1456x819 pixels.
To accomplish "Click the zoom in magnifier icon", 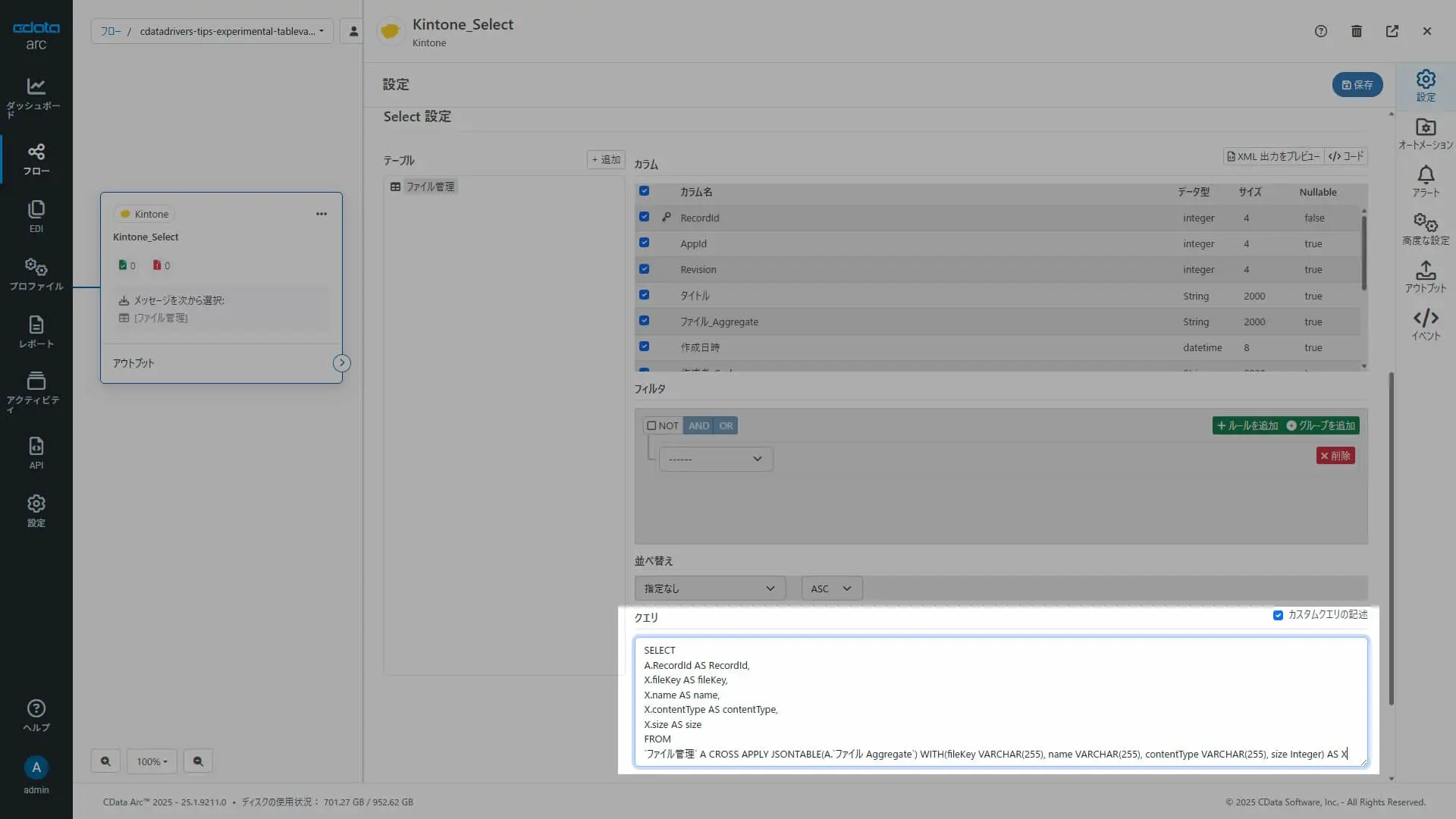I will (x=105, y=761).
